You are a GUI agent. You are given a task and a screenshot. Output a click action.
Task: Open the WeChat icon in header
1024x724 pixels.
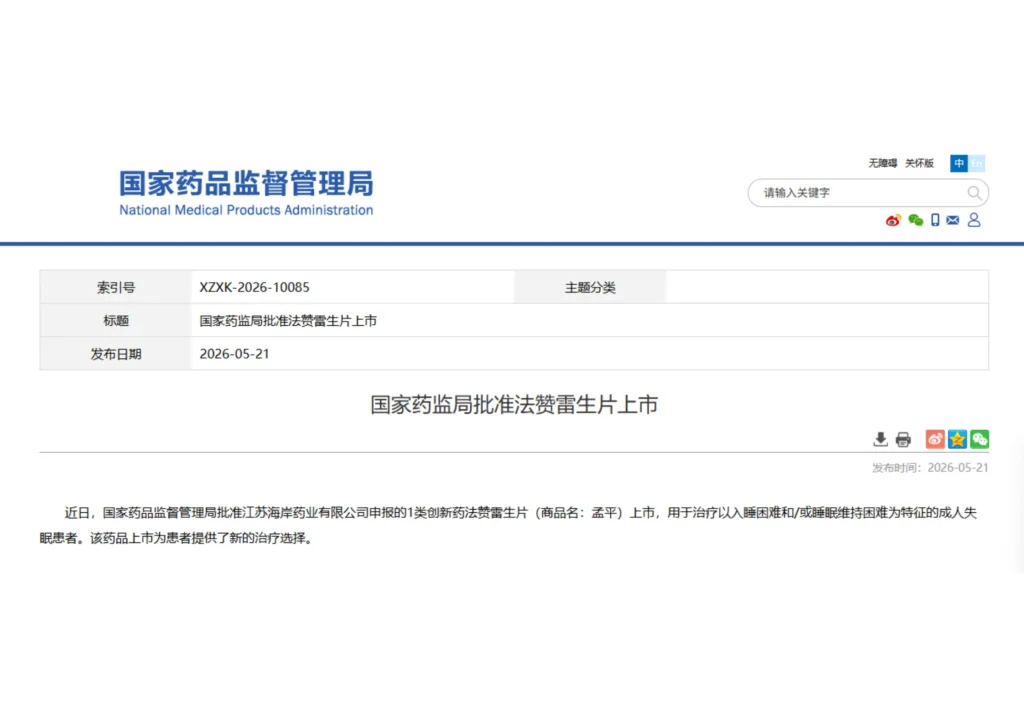click(916, 220)
